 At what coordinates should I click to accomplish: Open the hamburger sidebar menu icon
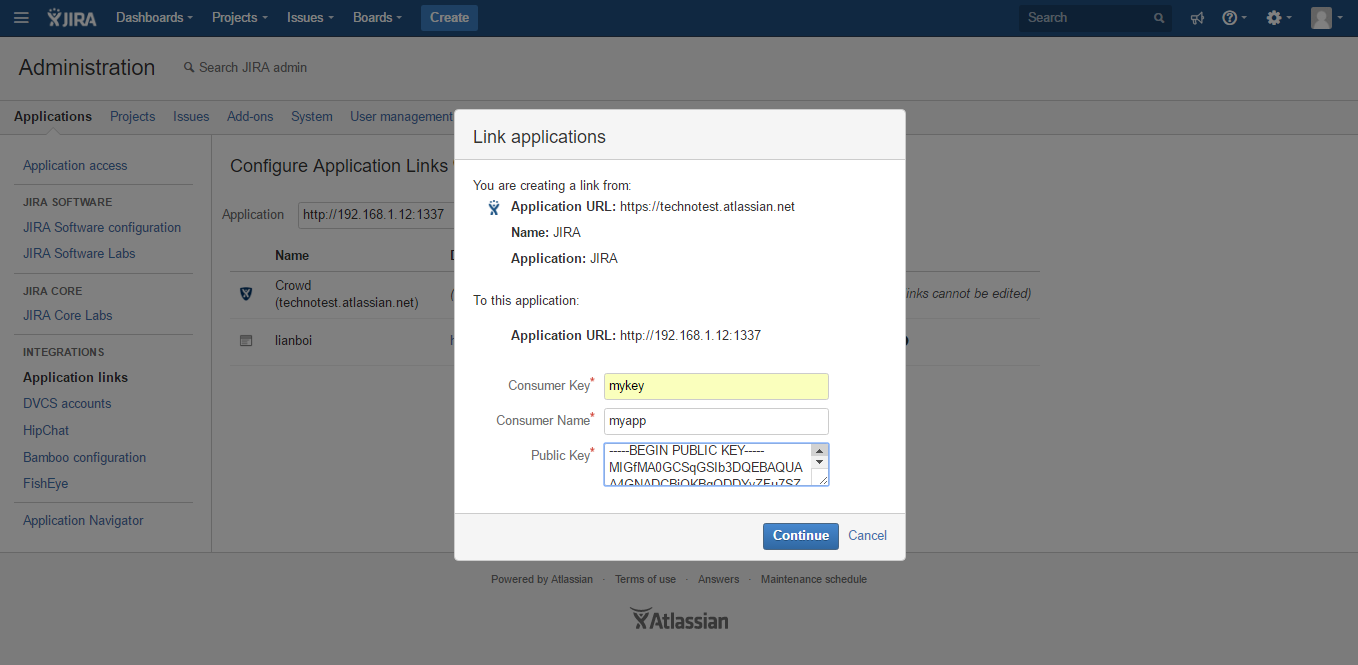[21, 18]
